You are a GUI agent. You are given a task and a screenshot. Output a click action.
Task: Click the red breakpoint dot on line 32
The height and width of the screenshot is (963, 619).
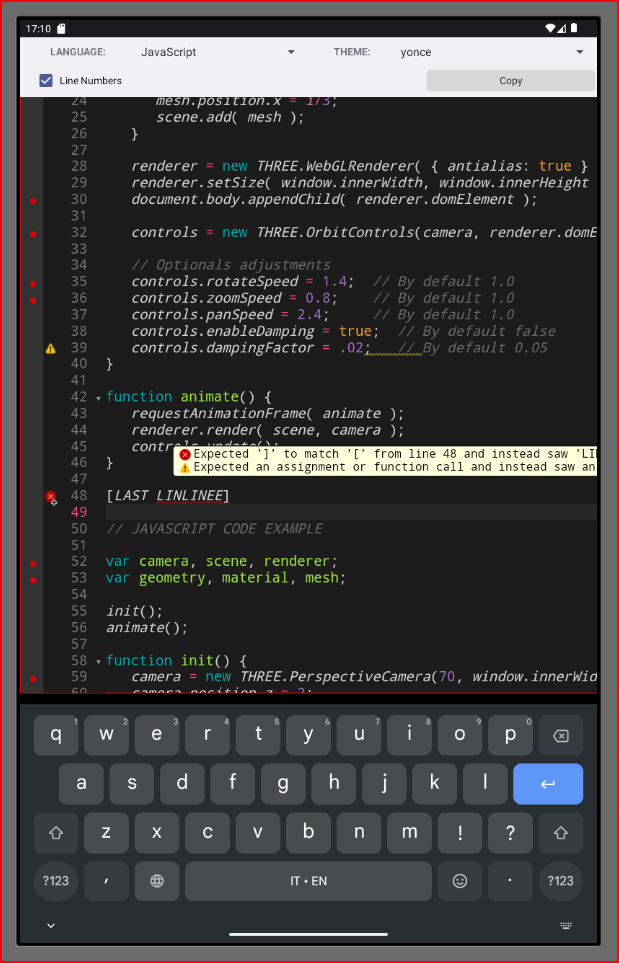33,233
